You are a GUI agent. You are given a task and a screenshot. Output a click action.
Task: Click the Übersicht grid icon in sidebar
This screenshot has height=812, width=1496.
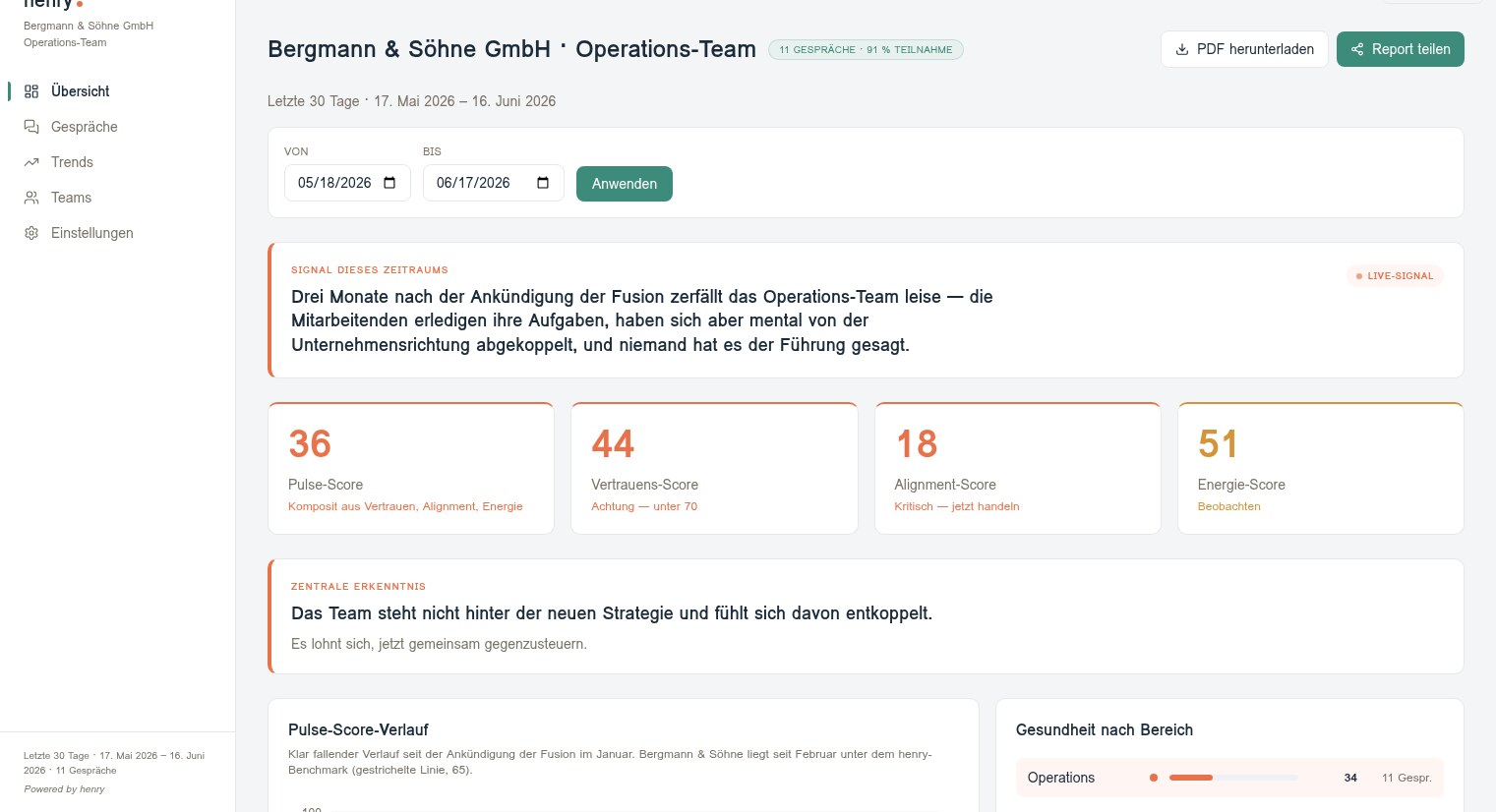pyautogui.click(x=31, y=91)
